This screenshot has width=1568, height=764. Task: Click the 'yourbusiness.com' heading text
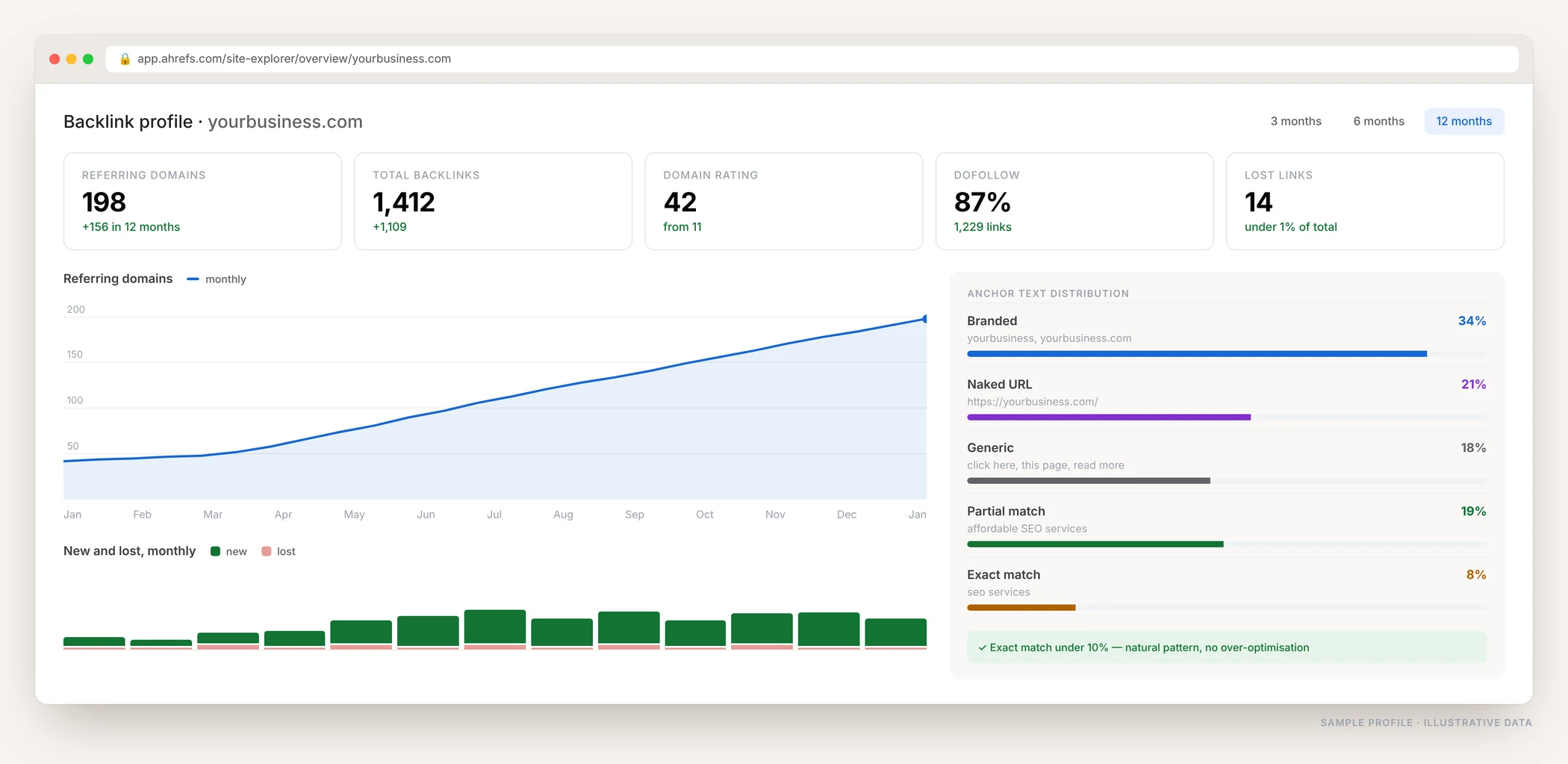tap(285, 122)
